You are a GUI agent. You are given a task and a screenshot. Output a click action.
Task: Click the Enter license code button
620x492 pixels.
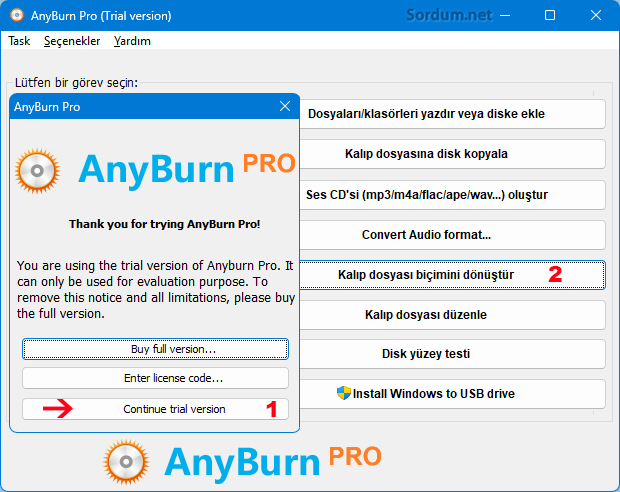click(155, 378)
